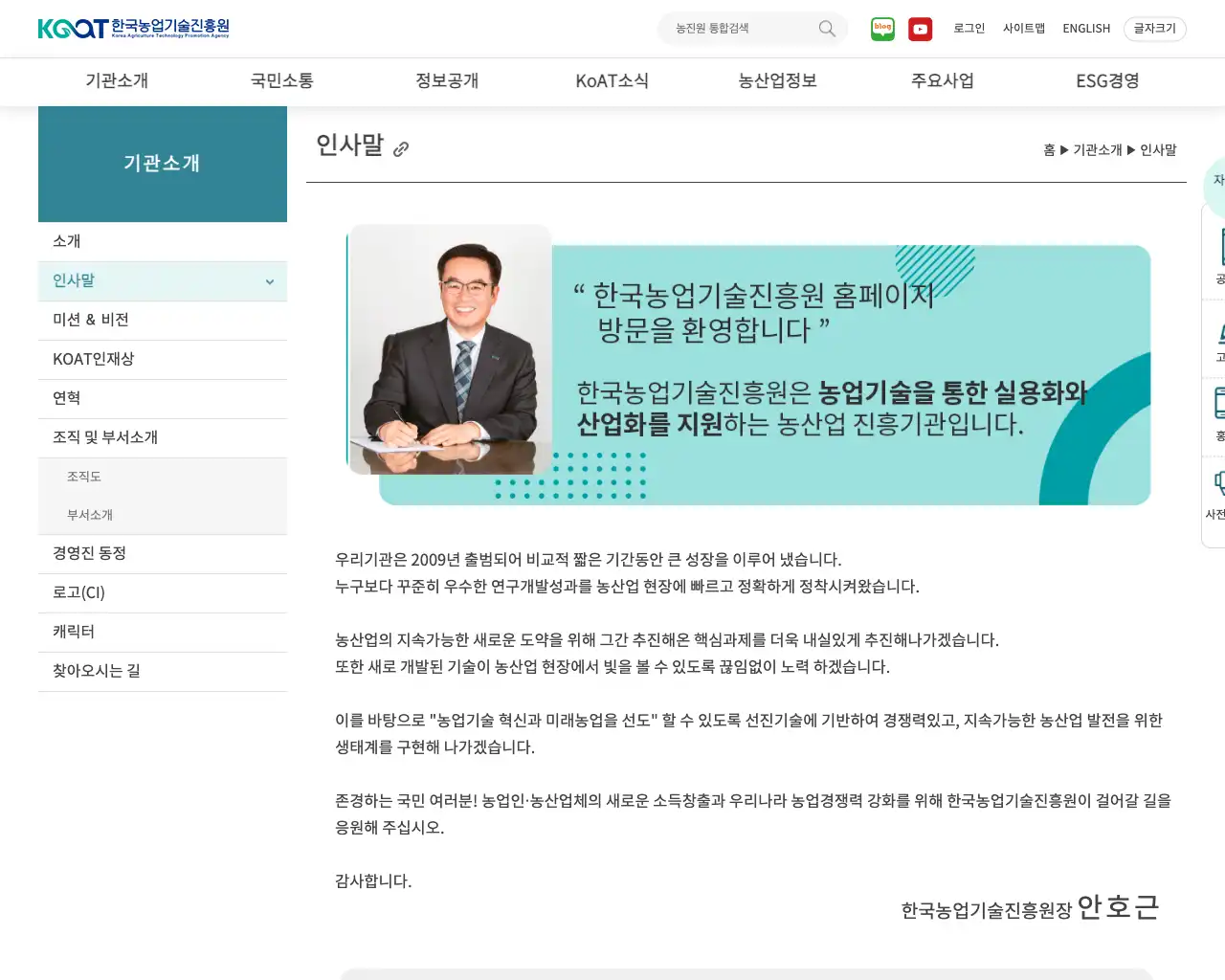Open the ESG경영 main menu
The height and width of the screenshot is (980, 1225).
(x=1107, y=81)
